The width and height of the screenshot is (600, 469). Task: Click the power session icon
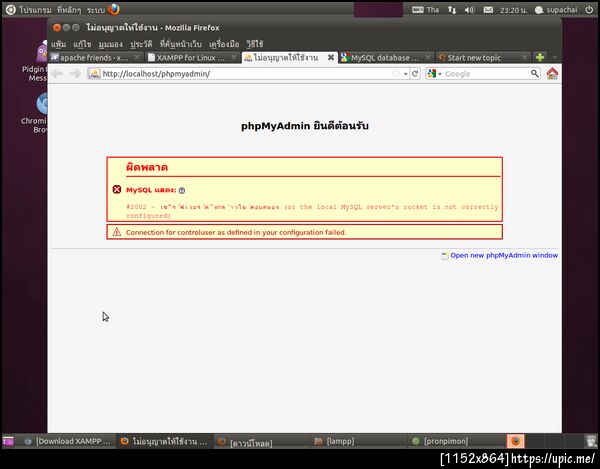tap(589, 10)
